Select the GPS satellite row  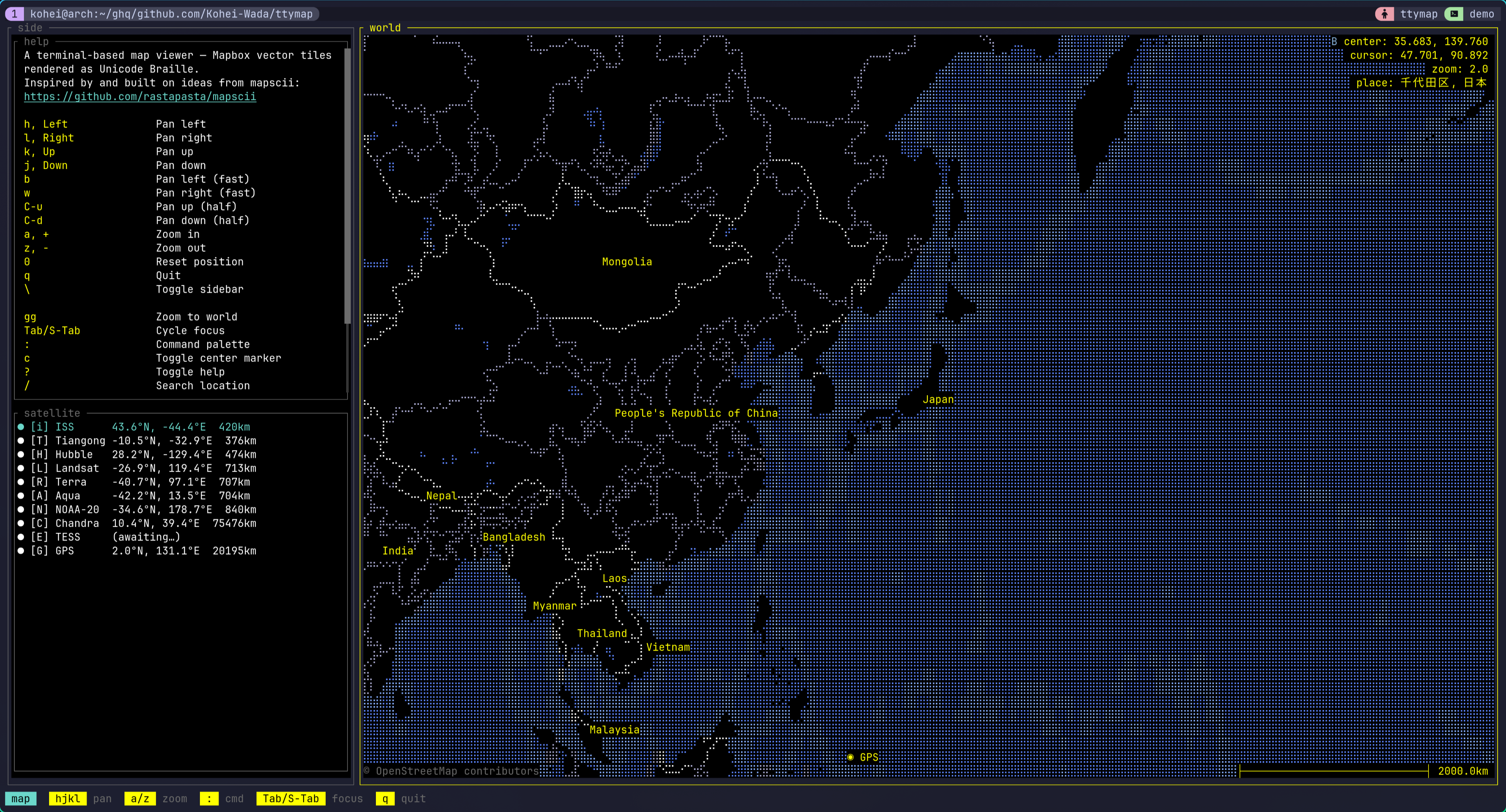pyautogui.click(x=137, y=551)
